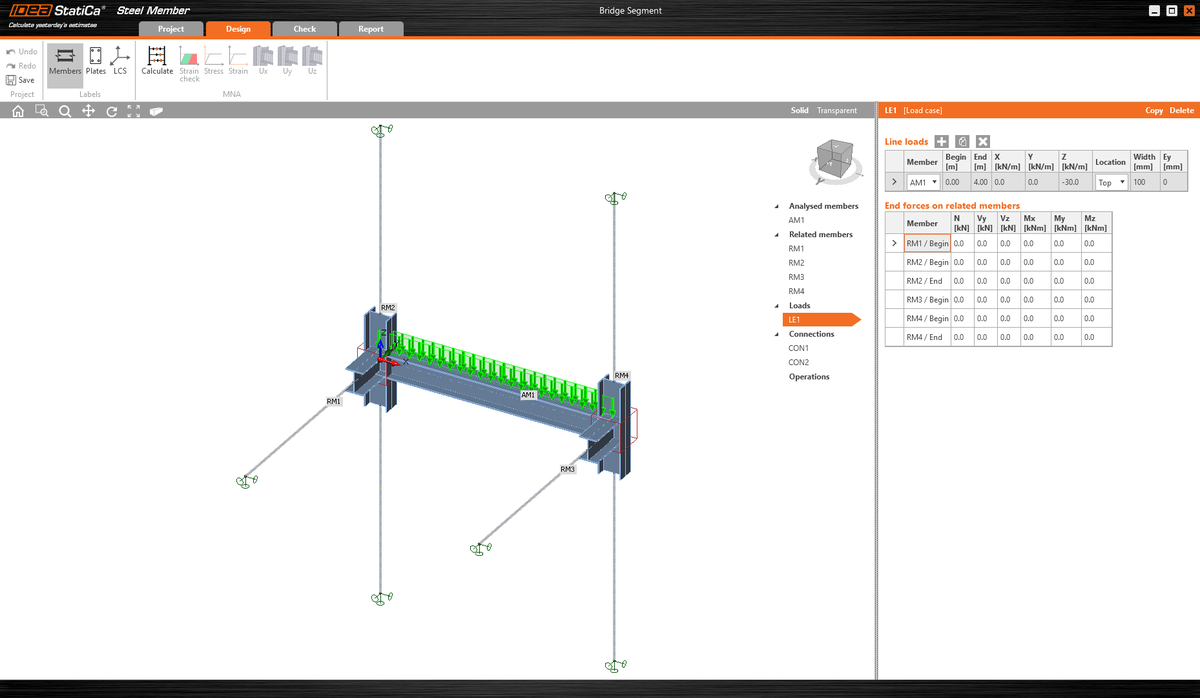Run the Calculate command
This screenshot has width=1200, height=698.
156,62
